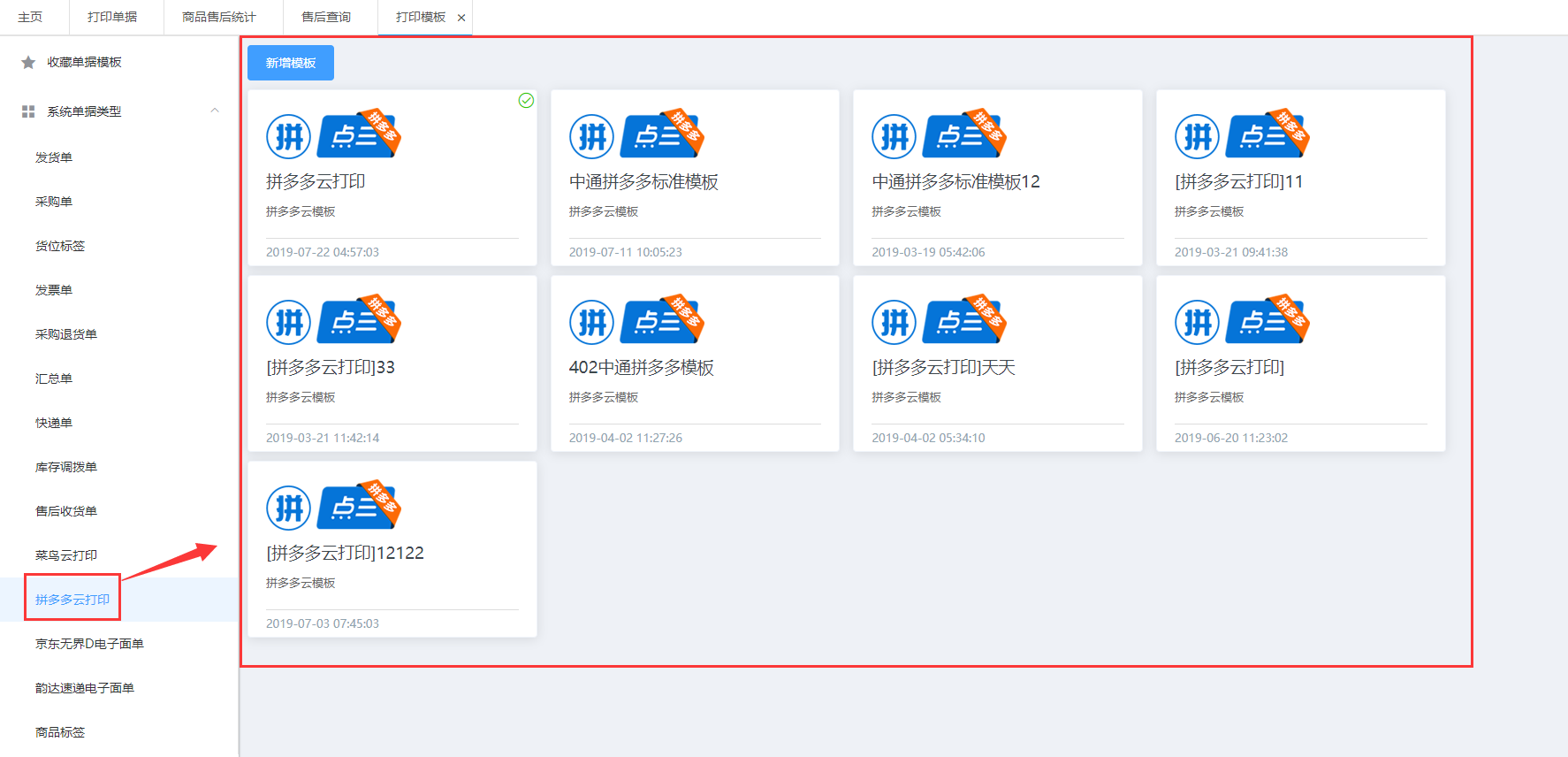The image size is (1568, 757).
Task: Click the round 拼 logo on [拼多多云打印]12122 card
Action: coord(289,508)
